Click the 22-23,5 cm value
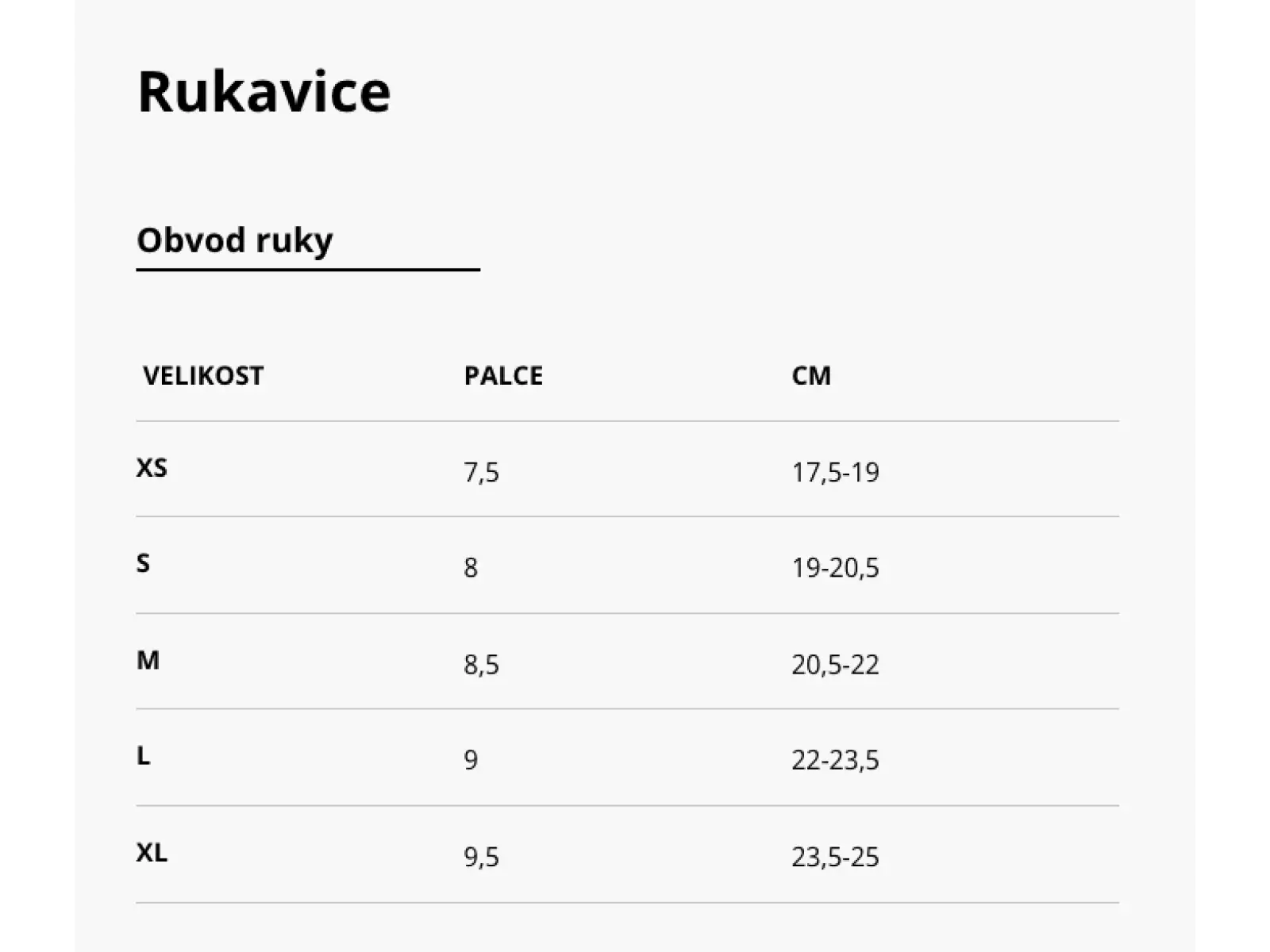 (835, 760)
